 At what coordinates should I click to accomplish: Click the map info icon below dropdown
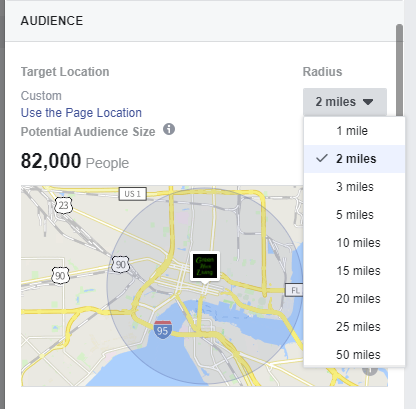click(370, 371)
